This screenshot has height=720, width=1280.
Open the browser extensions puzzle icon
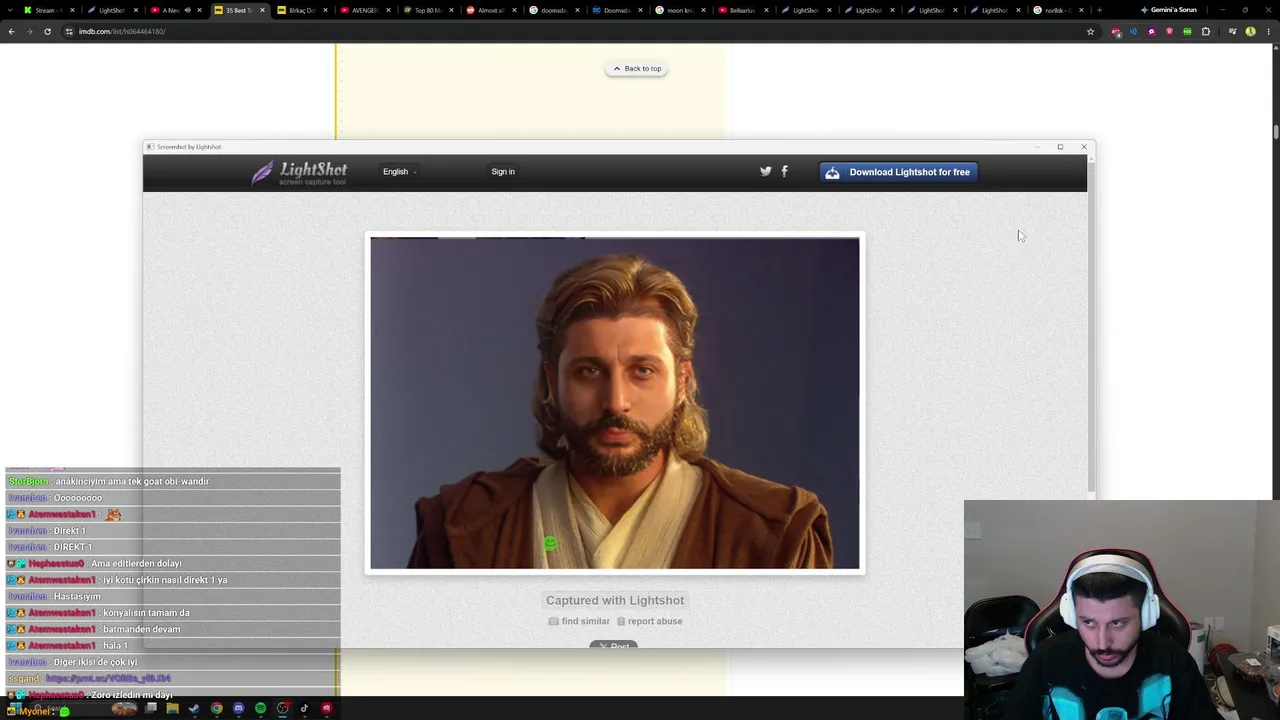tap(1205, 31)
